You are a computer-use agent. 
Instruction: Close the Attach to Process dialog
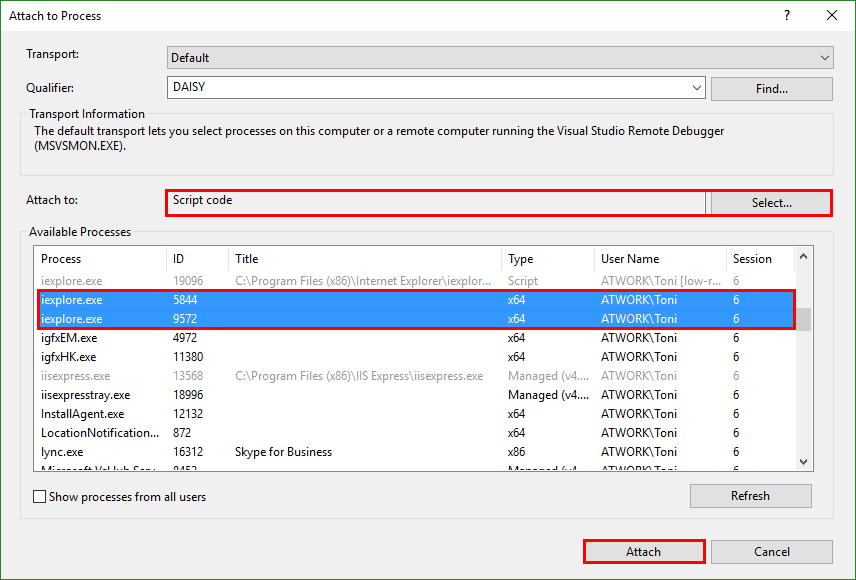[x=832, y=15]
